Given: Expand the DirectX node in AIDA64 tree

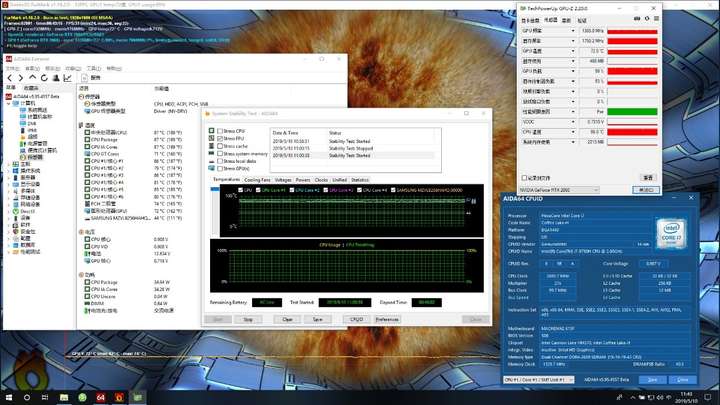Looking at the screenshot, I should coord(9,212).
